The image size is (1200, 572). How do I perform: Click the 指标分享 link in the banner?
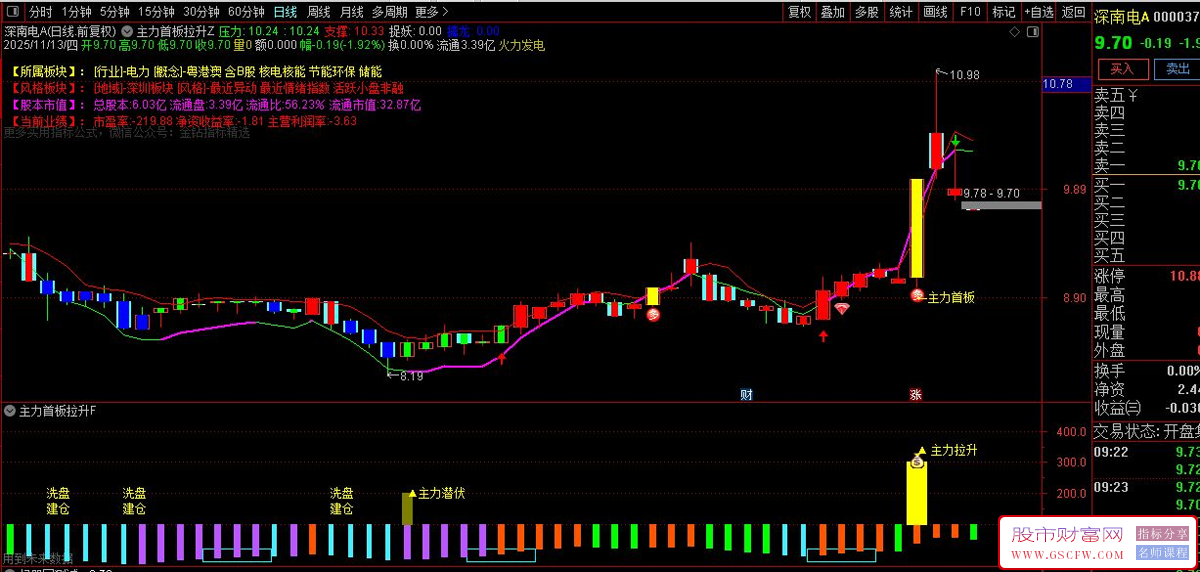pos(1163,535)
